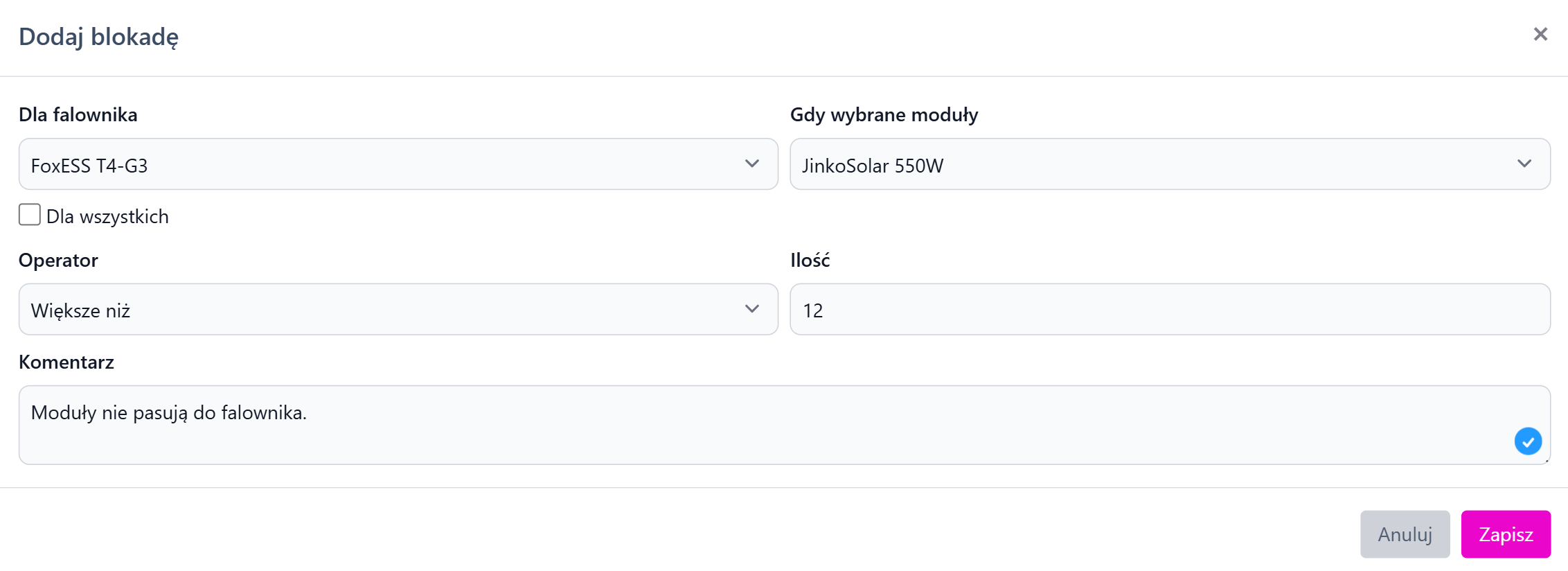This screenshot has width=1568, height=571.
Task: Click the Dla wszystkich checkbox label text
Action: [x=107, y=216]
